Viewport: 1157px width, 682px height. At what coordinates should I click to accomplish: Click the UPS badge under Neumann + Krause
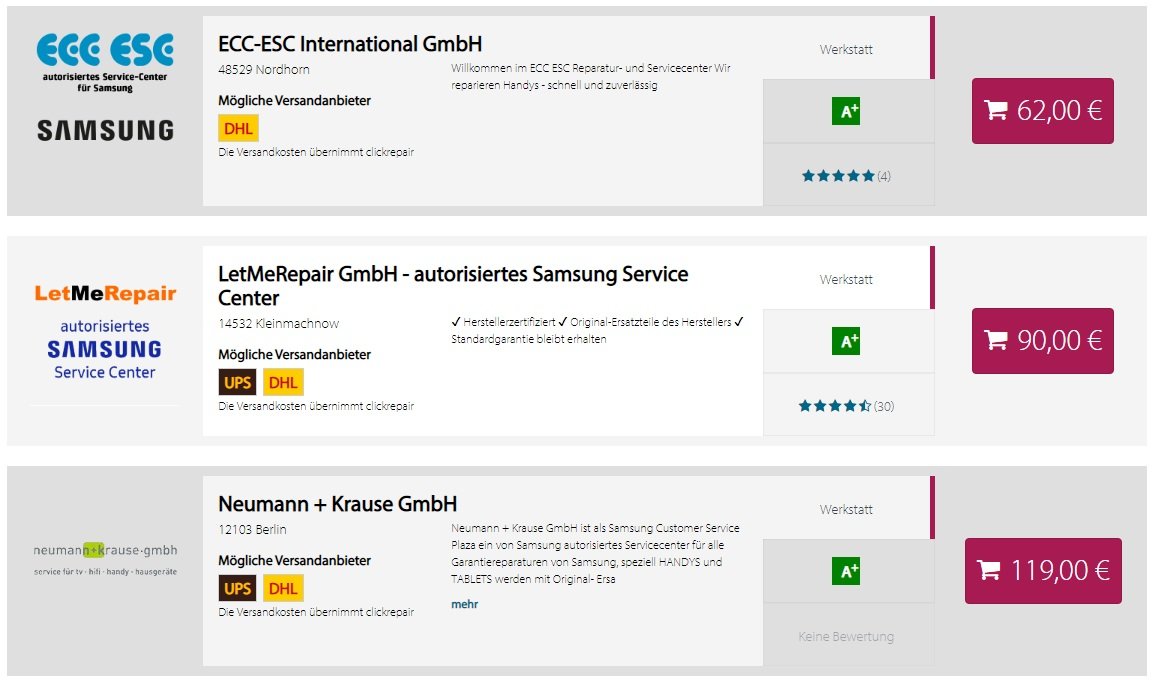238,588
